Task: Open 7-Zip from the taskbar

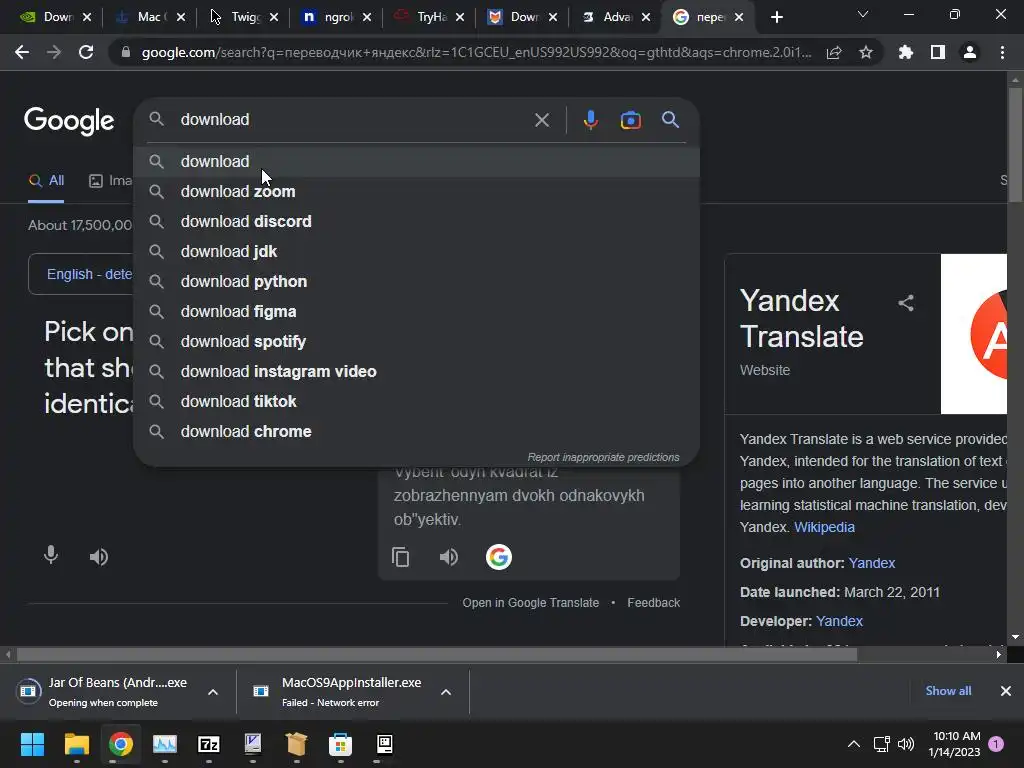Action: (209, 744)
